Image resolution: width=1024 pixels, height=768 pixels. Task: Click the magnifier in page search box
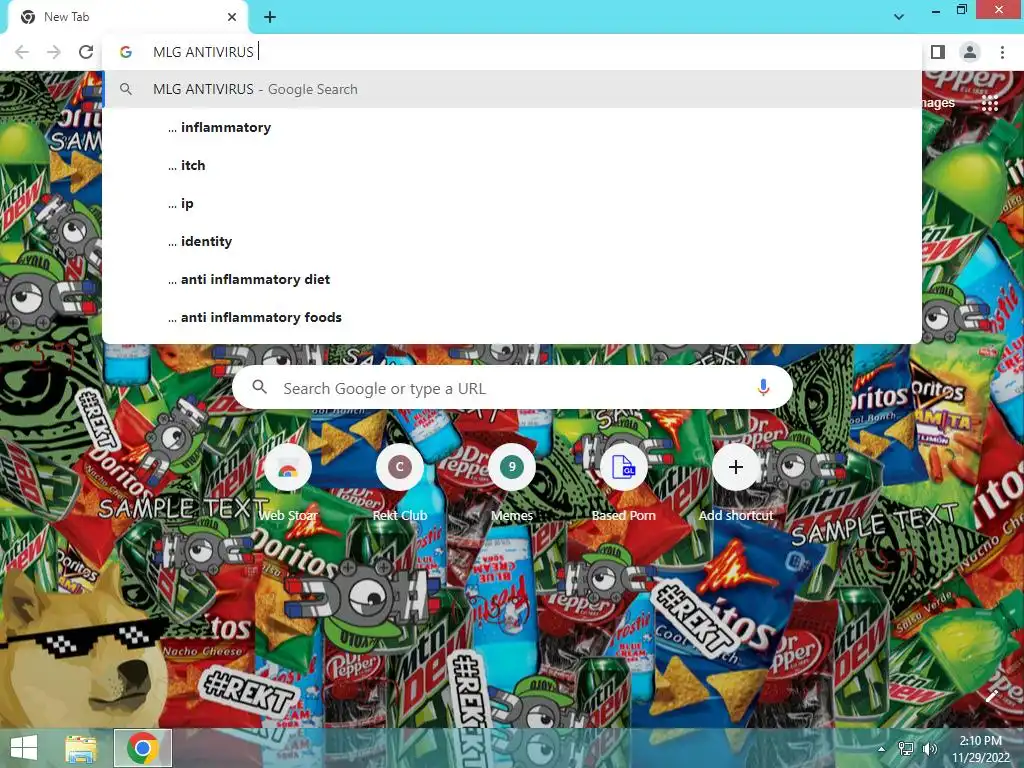pos(260,387)
